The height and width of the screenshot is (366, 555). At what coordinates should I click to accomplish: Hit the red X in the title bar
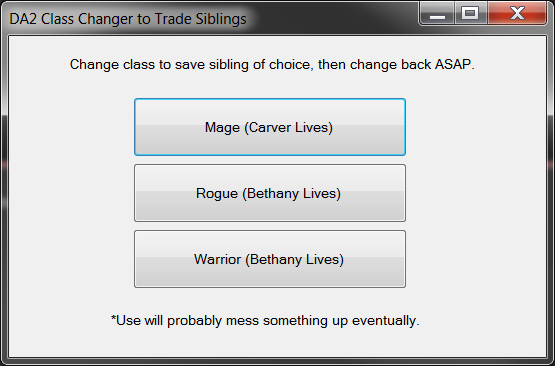click(517, 13)
